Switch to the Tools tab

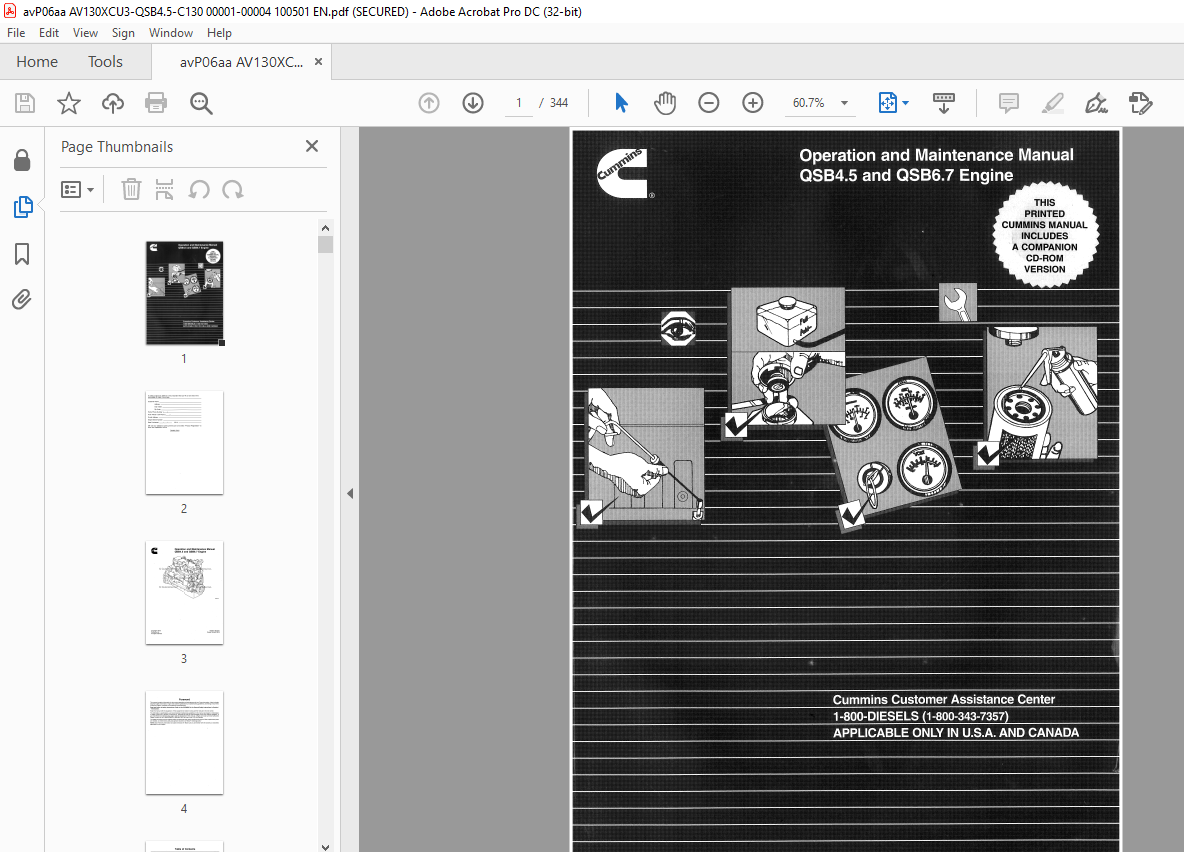click(105, 62)
